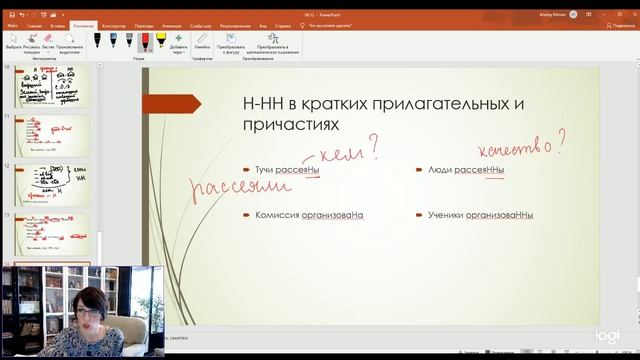Image resolution: width=640 pixels, height=360 pixels.
Task: Open ribbon display options in title bar
Action: coord(589,14)
